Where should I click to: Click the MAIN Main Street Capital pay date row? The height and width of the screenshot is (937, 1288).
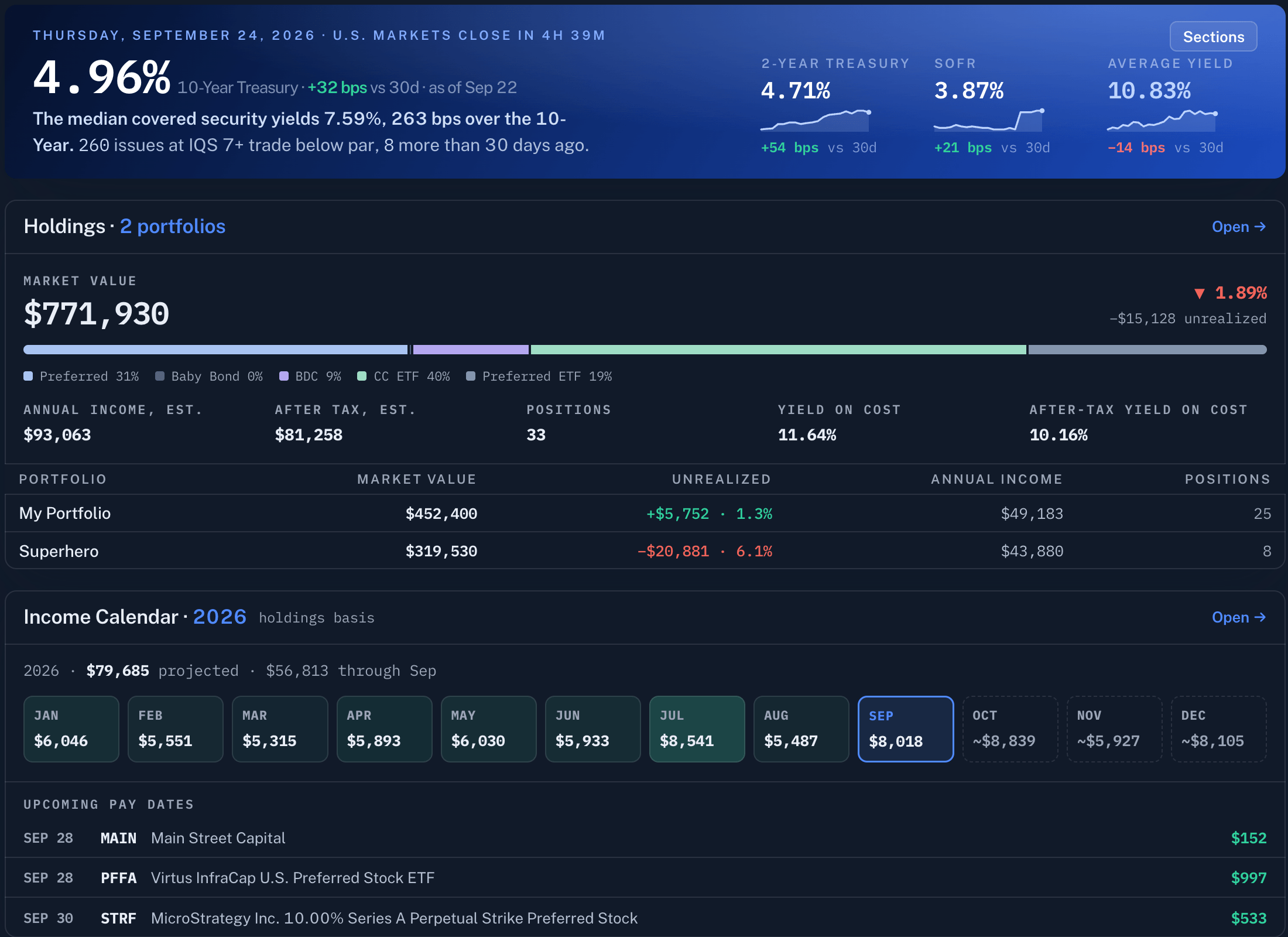point(645,838)
